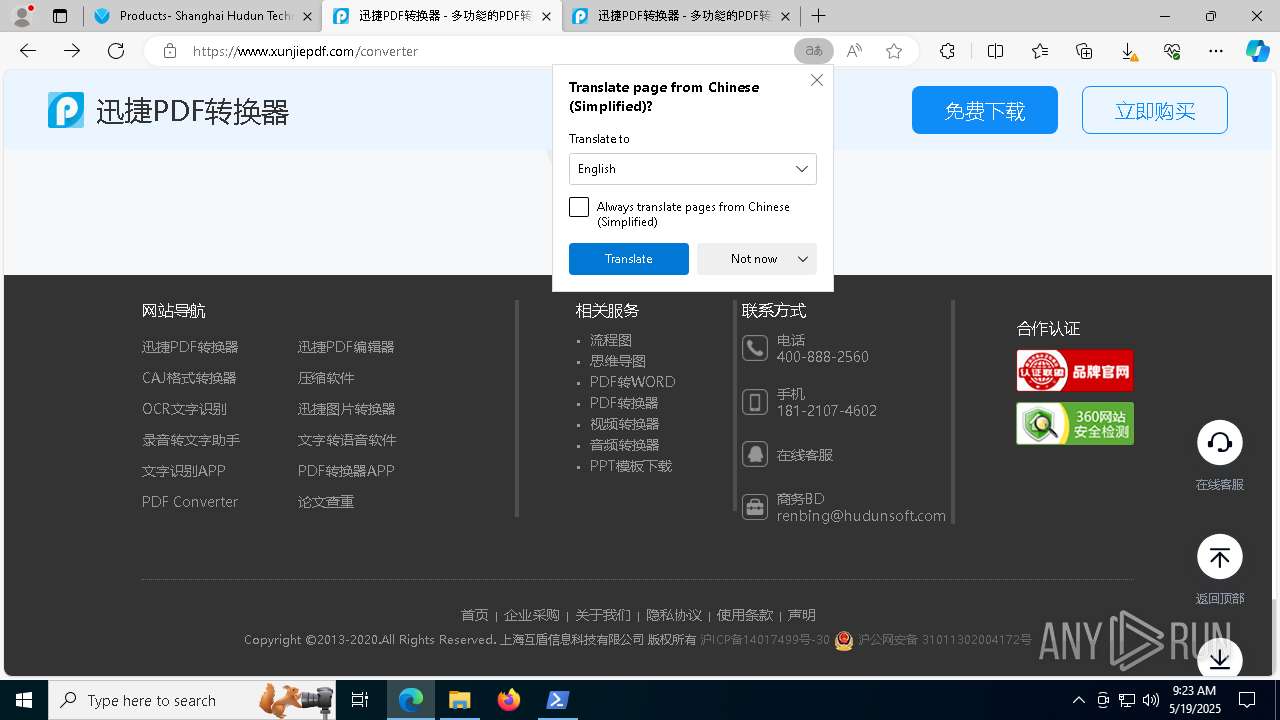Add page to favorites with star icon
Image resolution: width=1280 pixels, height=720 pixels.
tap(894, 51)
